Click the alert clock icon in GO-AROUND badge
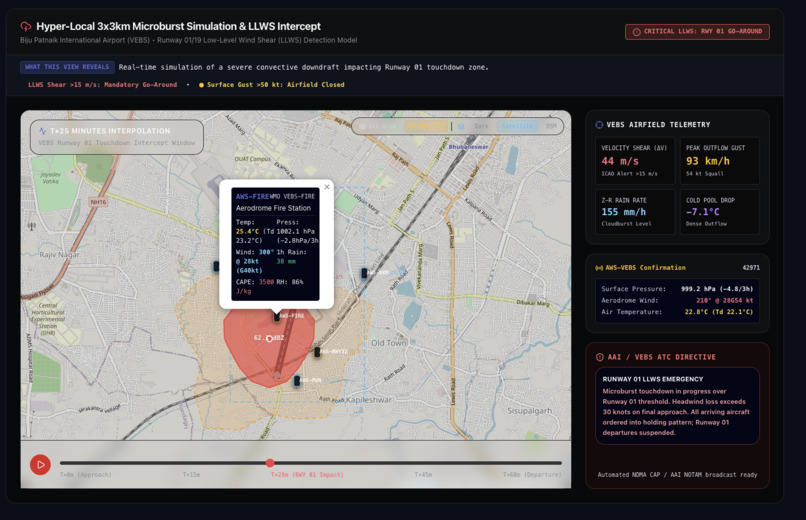The image size is (806, 520). coord(636,32)
